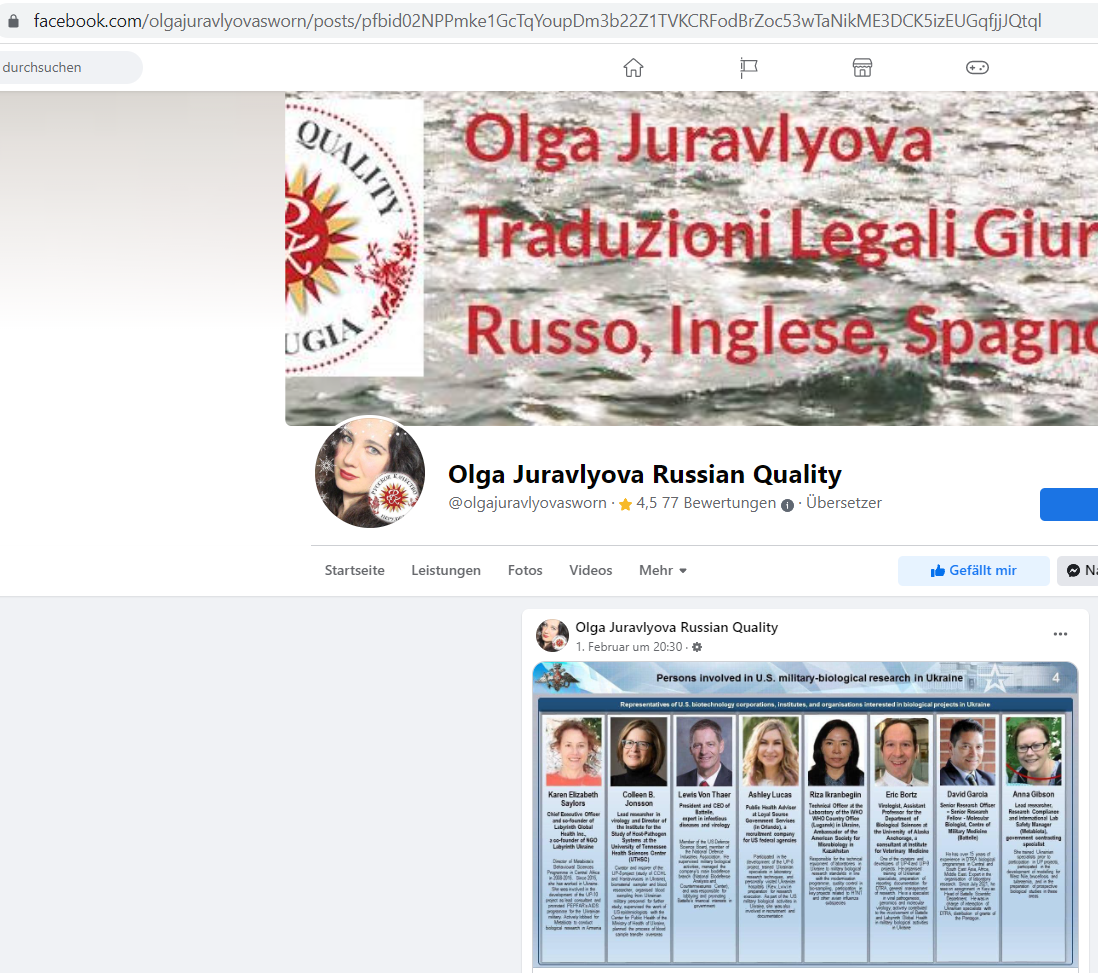The width and height of the screenshot is (1098, 973).
Task: Open the page profile picture
Action: click(x=370, y=472)
